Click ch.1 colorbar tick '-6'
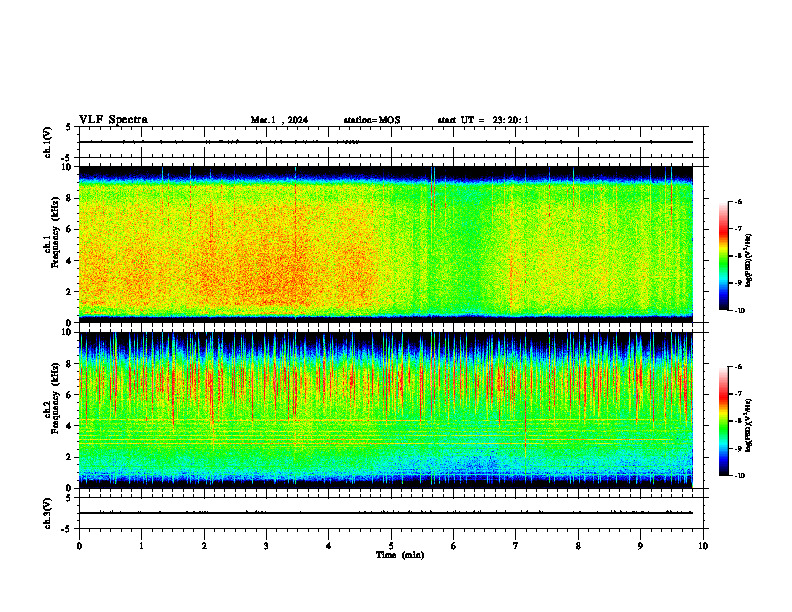 738,201
